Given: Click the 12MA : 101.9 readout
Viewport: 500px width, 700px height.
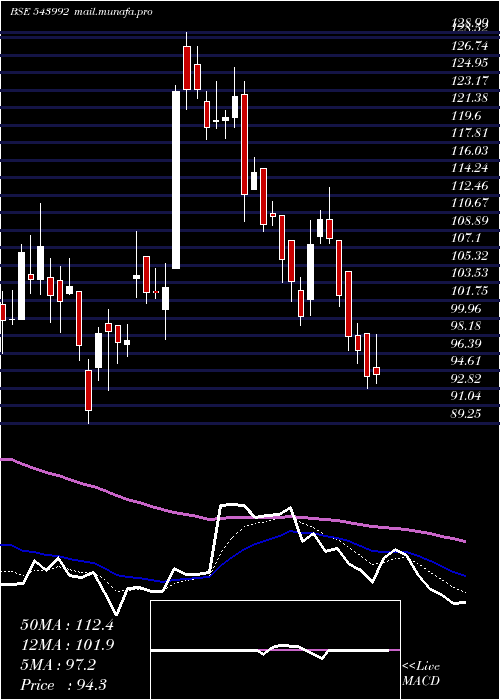Looking at the screenshot, I should tap(67, 645).
